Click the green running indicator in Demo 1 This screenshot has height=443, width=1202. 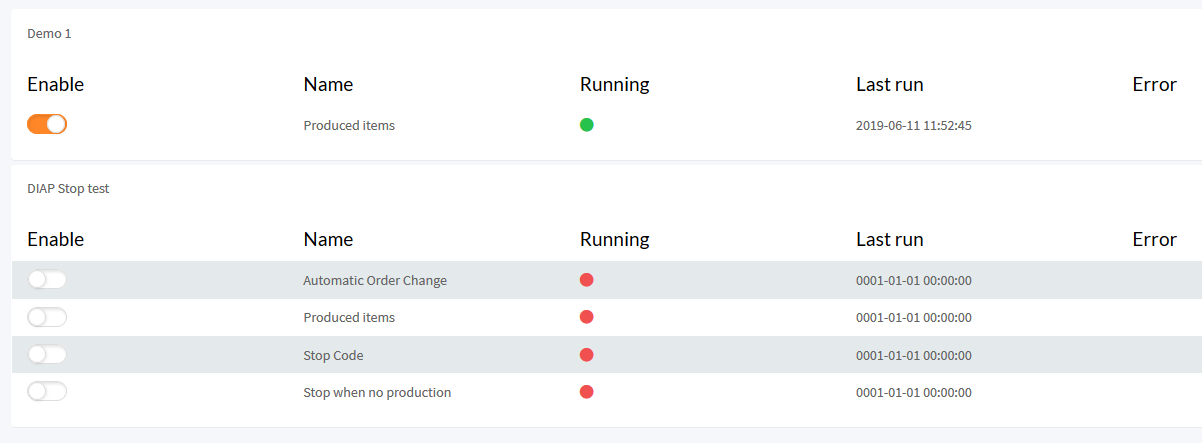point(587,125)
